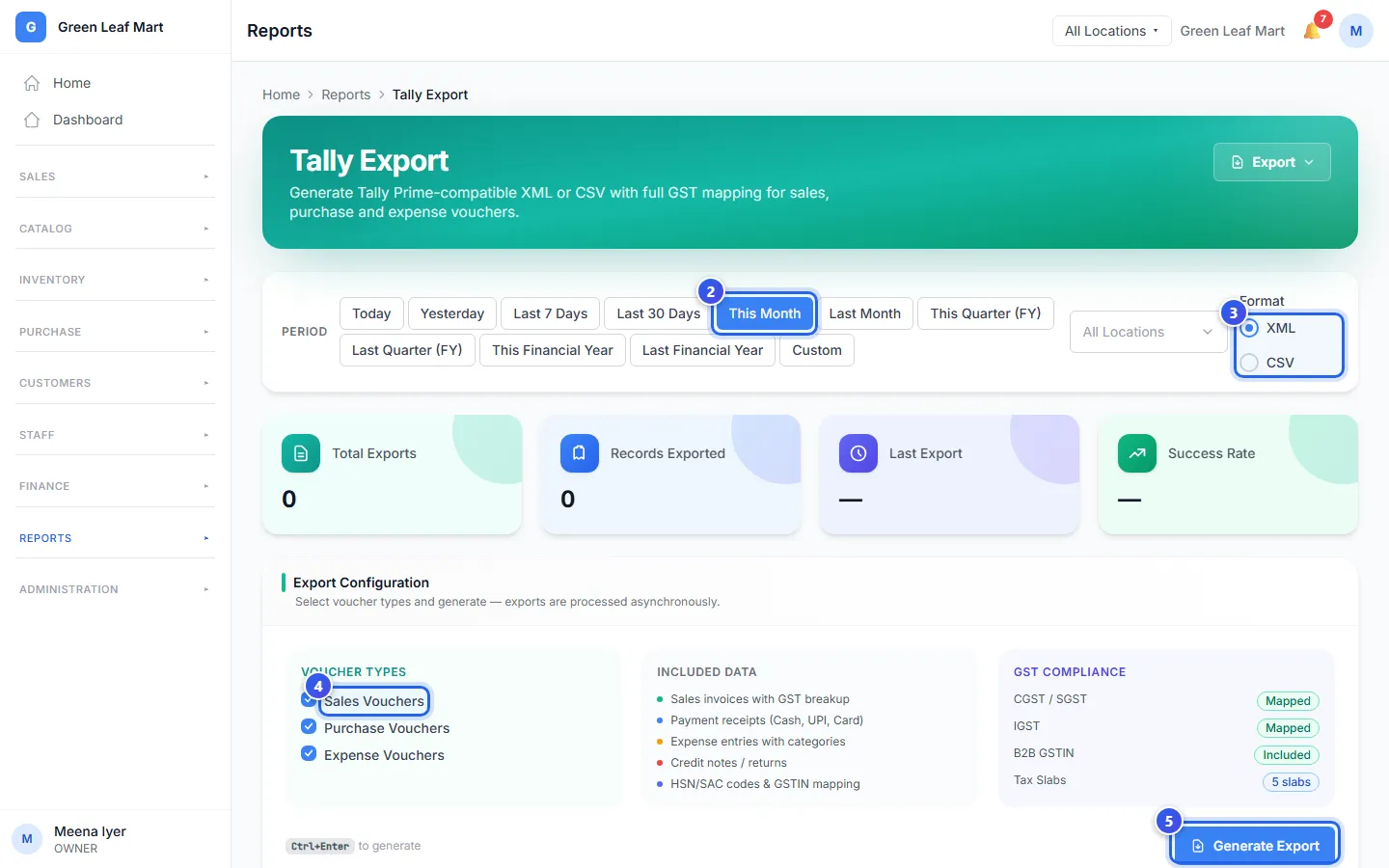Uncheck the Sales Vouchers checkbox

click(x=309, y=699)
